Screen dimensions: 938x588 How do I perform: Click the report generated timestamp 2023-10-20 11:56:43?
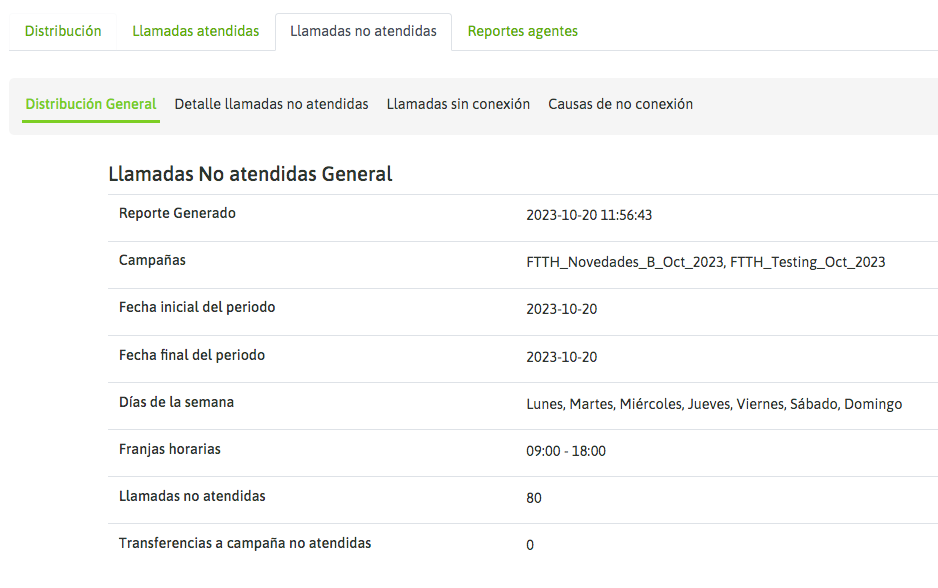(x=589, y=215)
